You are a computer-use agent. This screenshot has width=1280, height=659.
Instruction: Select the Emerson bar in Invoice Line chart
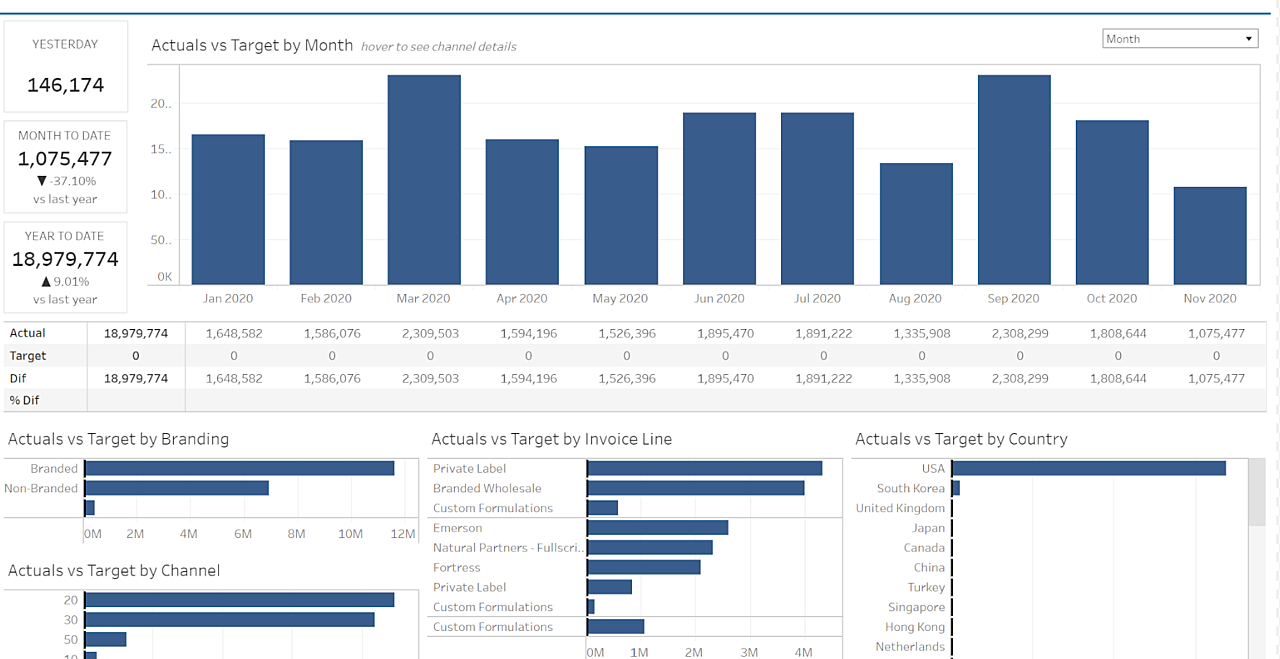coord(657,528)
